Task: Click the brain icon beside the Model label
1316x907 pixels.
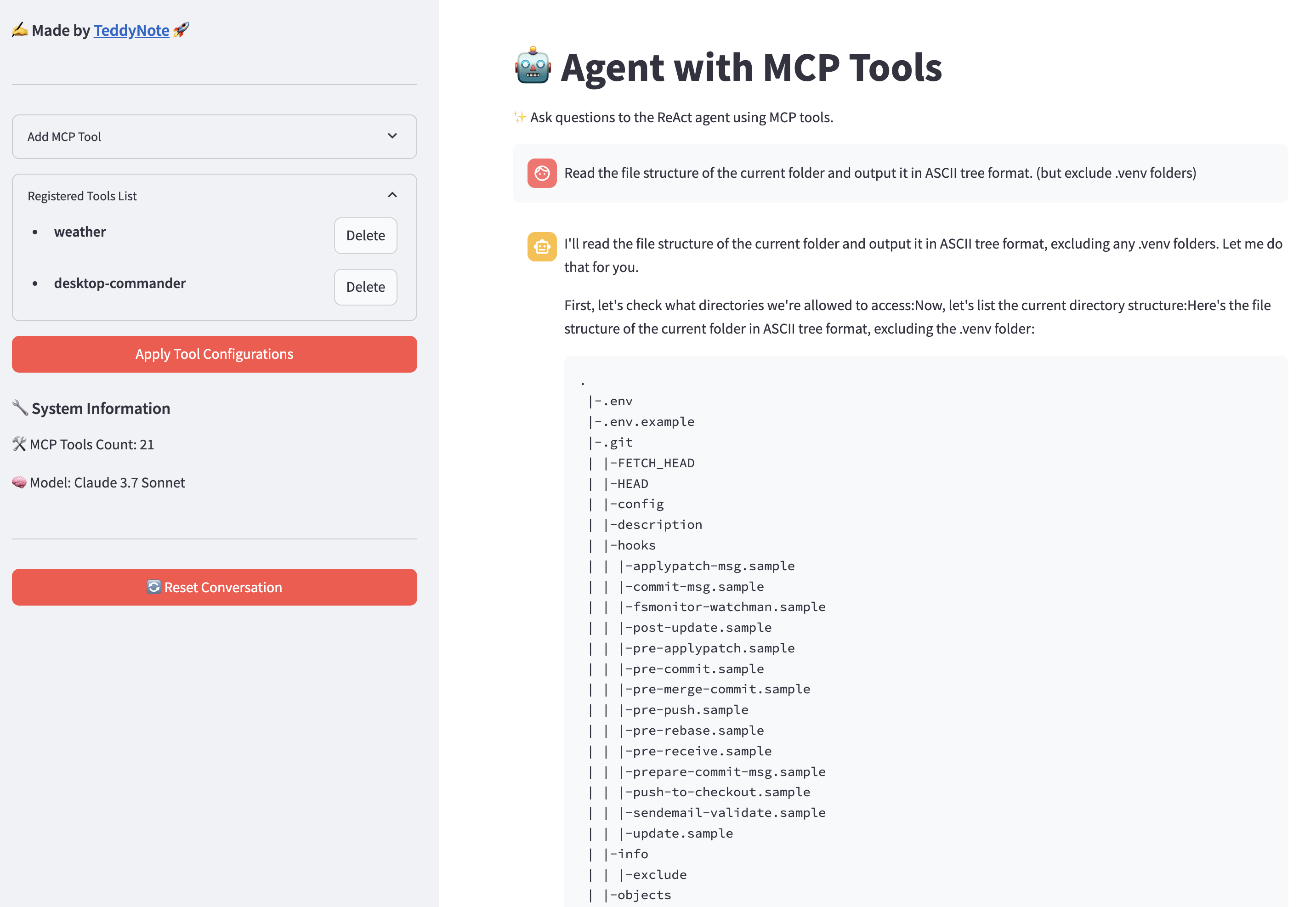Action: (19, 482)
